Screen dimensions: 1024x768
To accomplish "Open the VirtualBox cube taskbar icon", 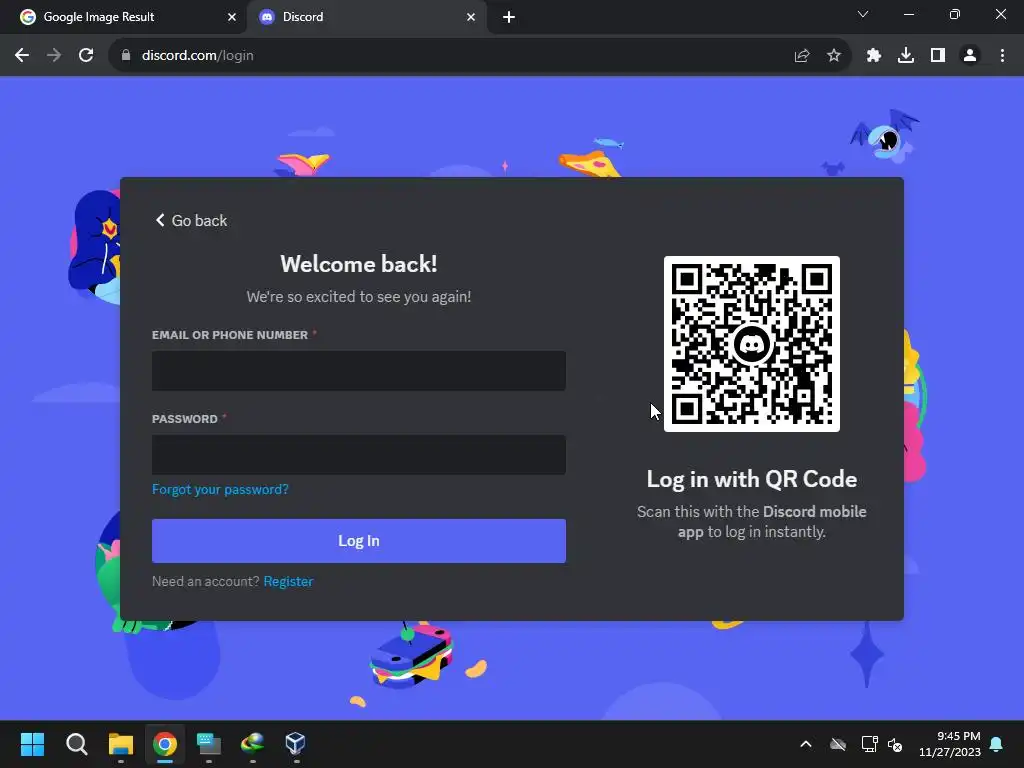I will click(296, 744).
